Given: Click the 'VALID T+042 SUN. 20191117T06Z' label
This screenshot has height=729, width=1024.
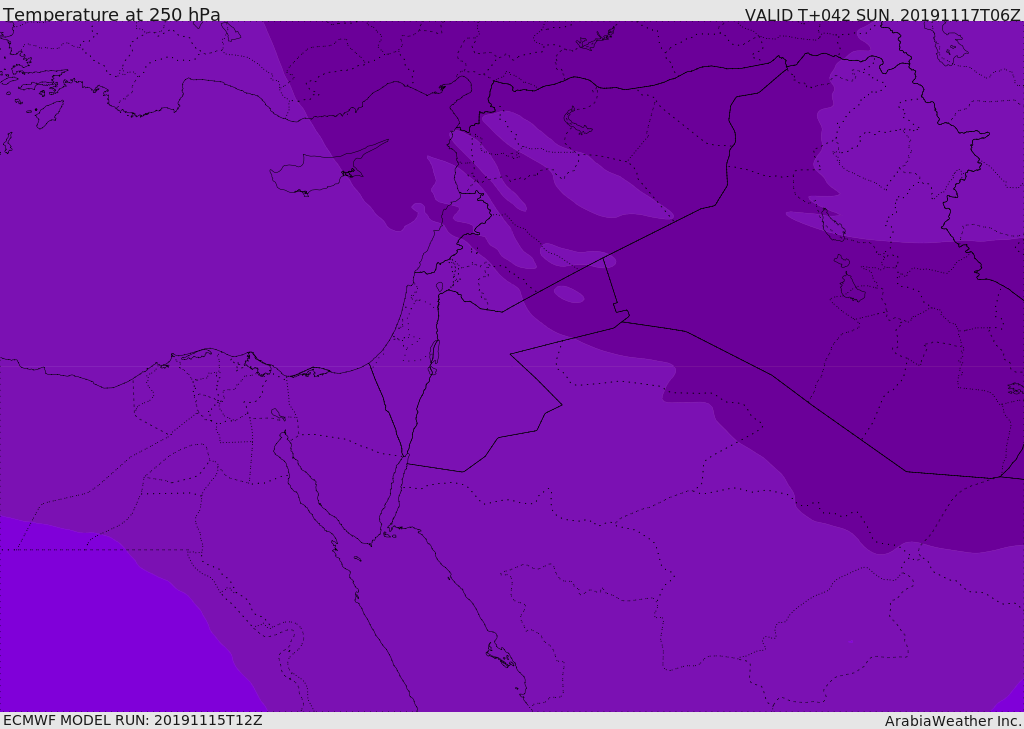Looking at the screenshot, I should (882, 15).
